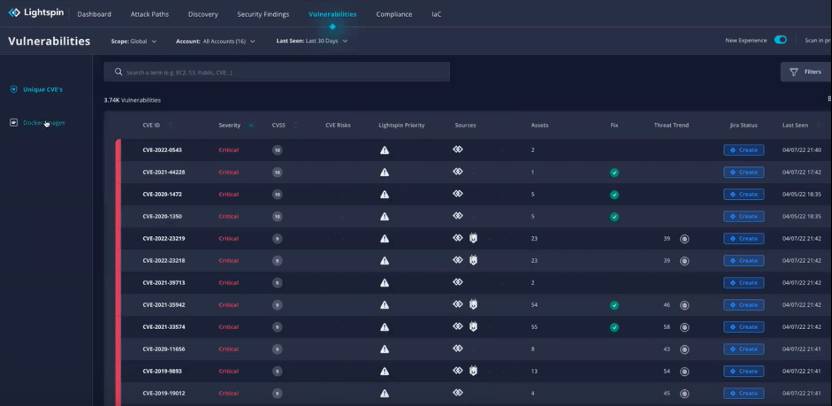832x406 pixels.
Task: Click the Unique CVE's shield icon
Action: [14, 89]
